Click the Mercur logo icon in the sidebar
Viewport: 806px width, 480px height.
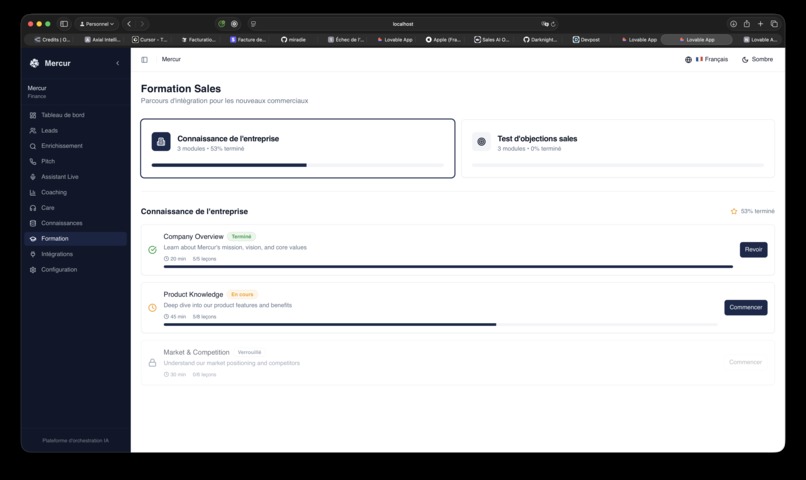point(34,63)
